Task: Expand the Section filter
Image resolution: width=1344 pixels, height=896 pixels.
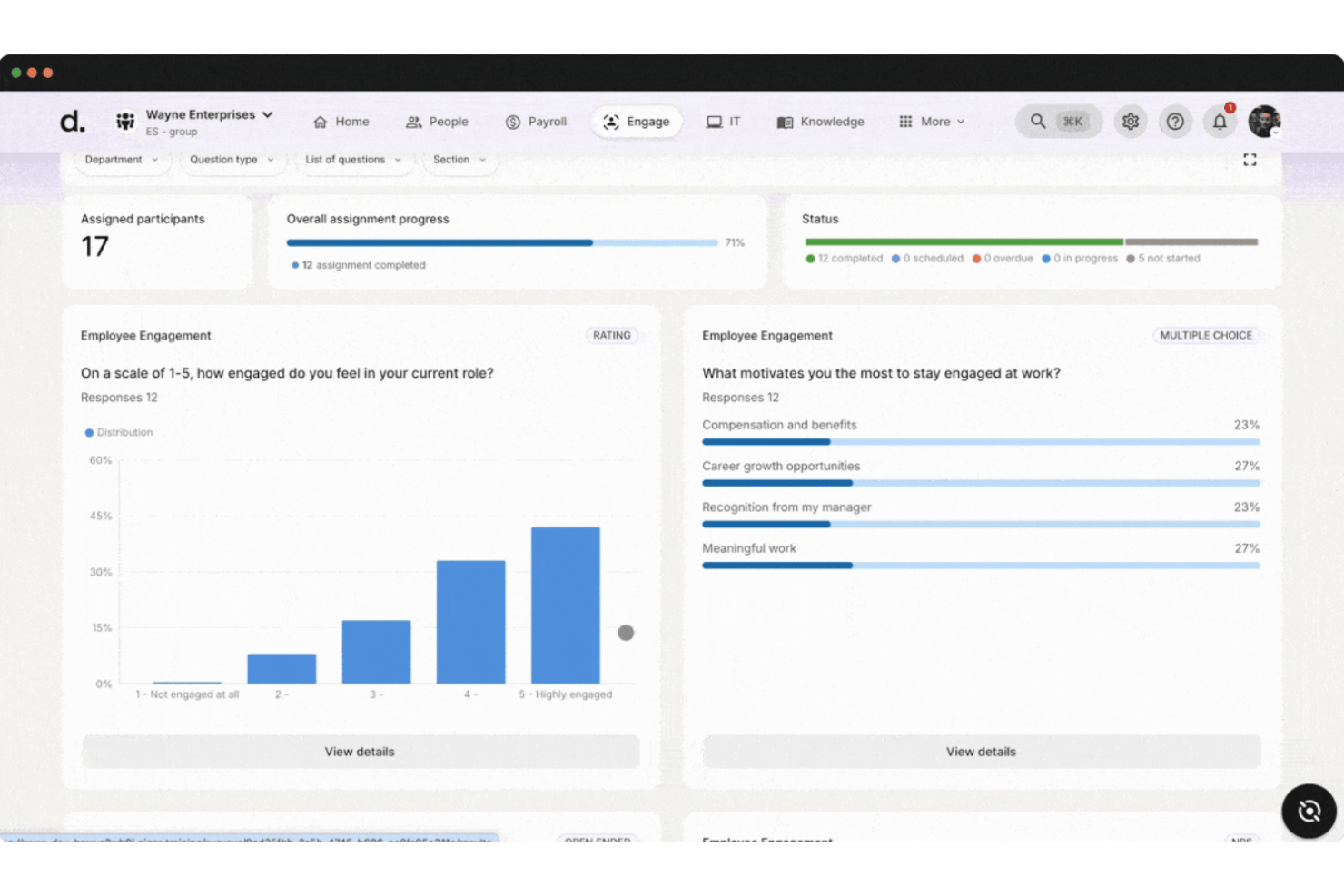Action: point(460,160)
